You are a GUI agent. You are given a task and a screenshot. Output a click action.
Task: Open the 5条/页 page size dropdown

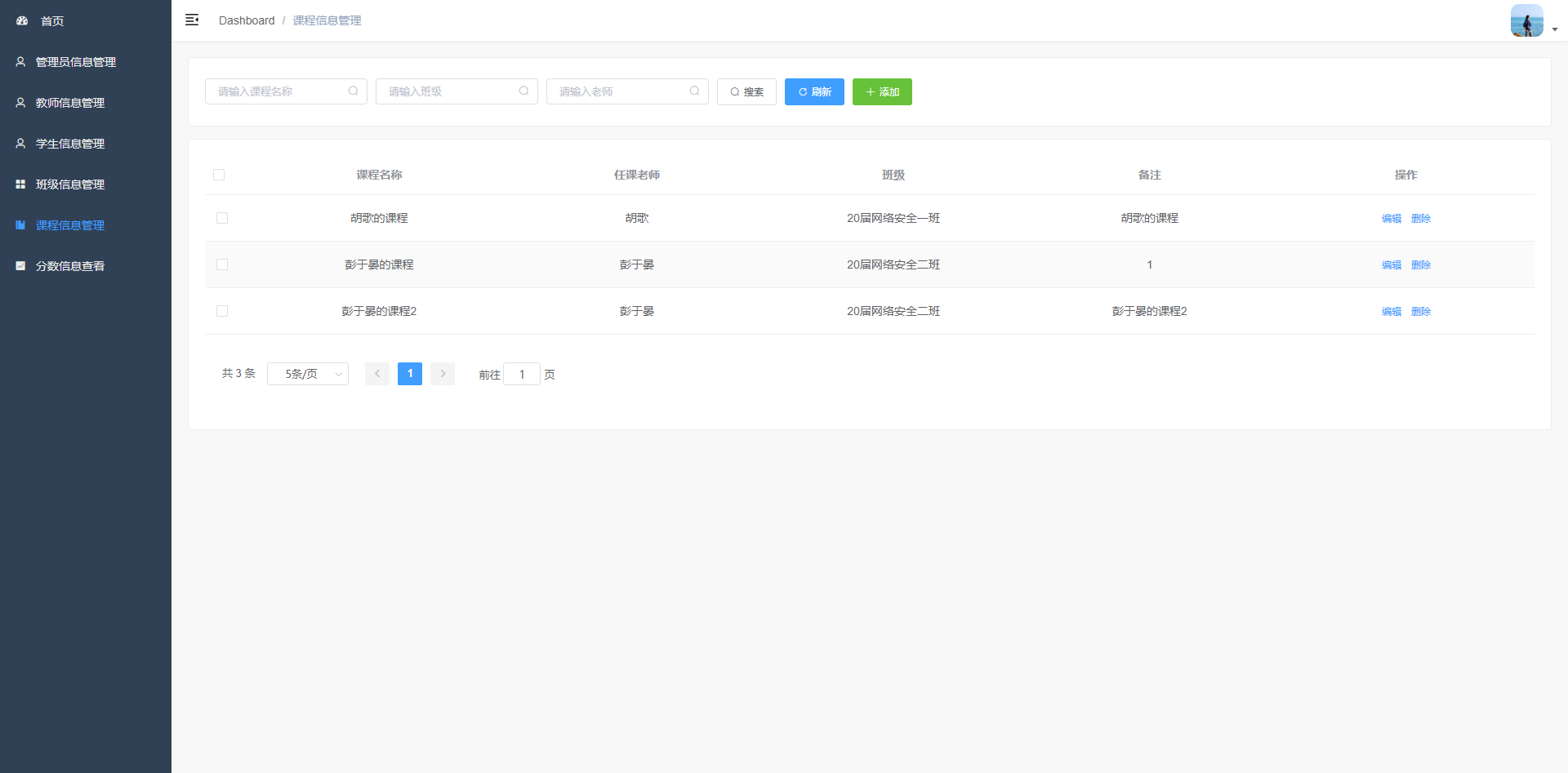coord(308,374)
